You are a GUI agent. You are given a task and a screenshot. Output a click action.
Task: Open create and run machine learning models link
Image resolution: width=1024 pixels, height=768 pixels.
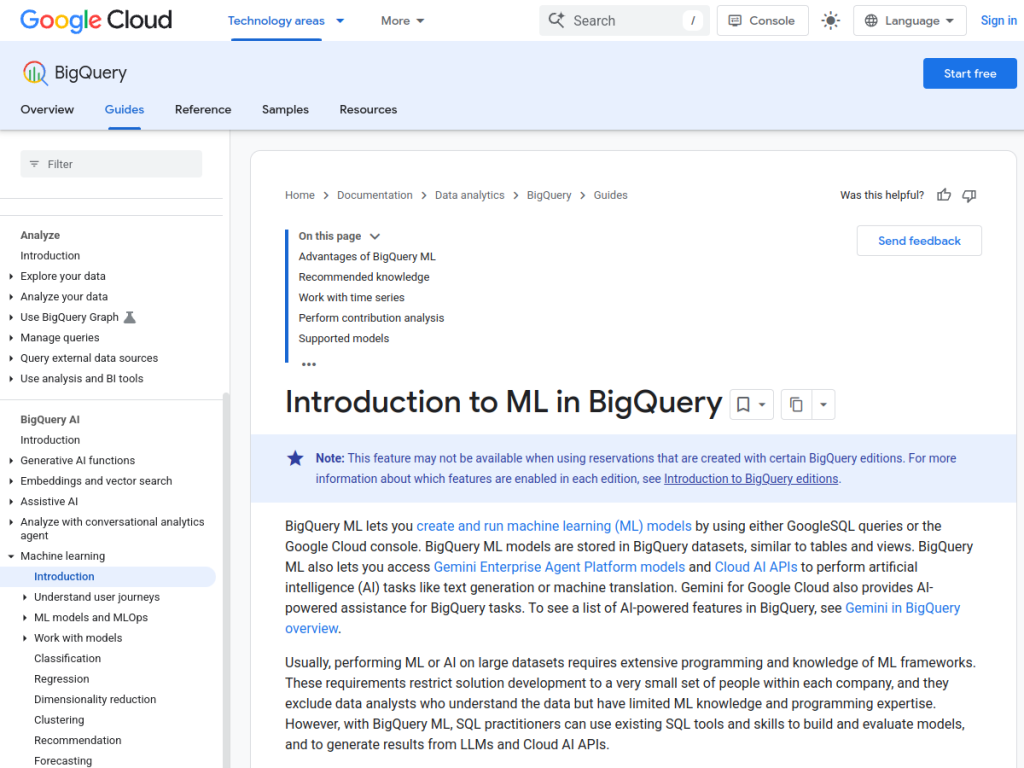[554, 526]
